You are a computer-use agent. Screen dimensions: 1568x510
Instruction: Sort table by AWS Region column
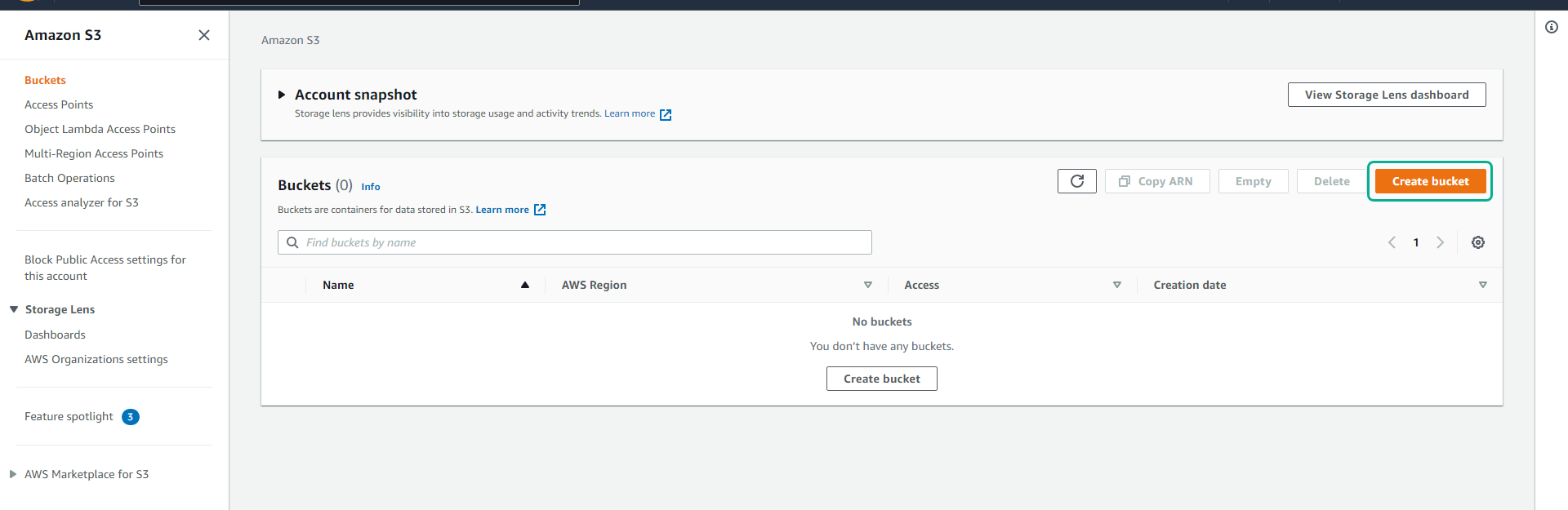867,285
